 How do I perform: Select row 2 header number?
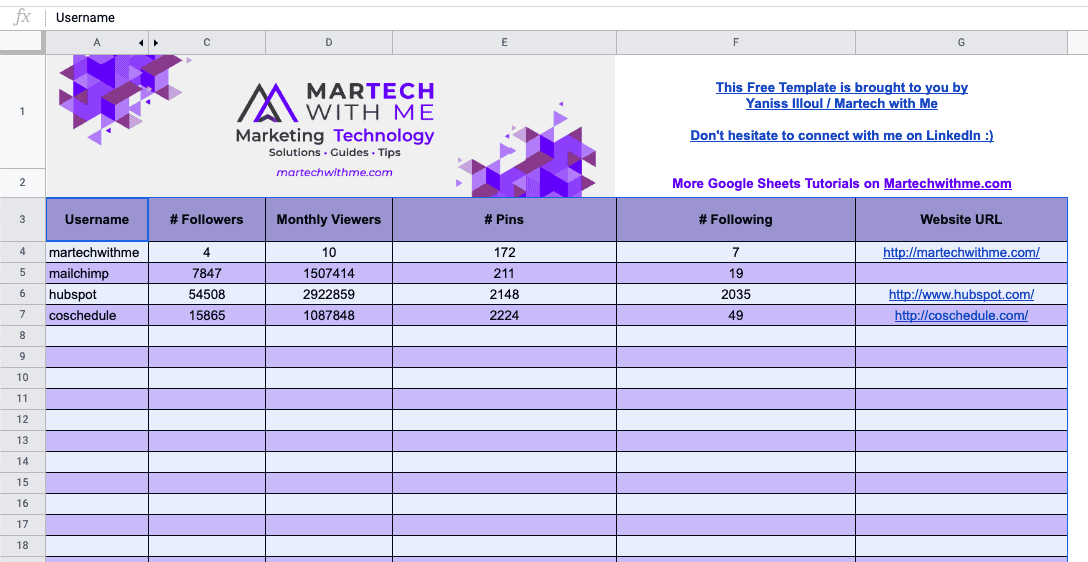point(23,183)
